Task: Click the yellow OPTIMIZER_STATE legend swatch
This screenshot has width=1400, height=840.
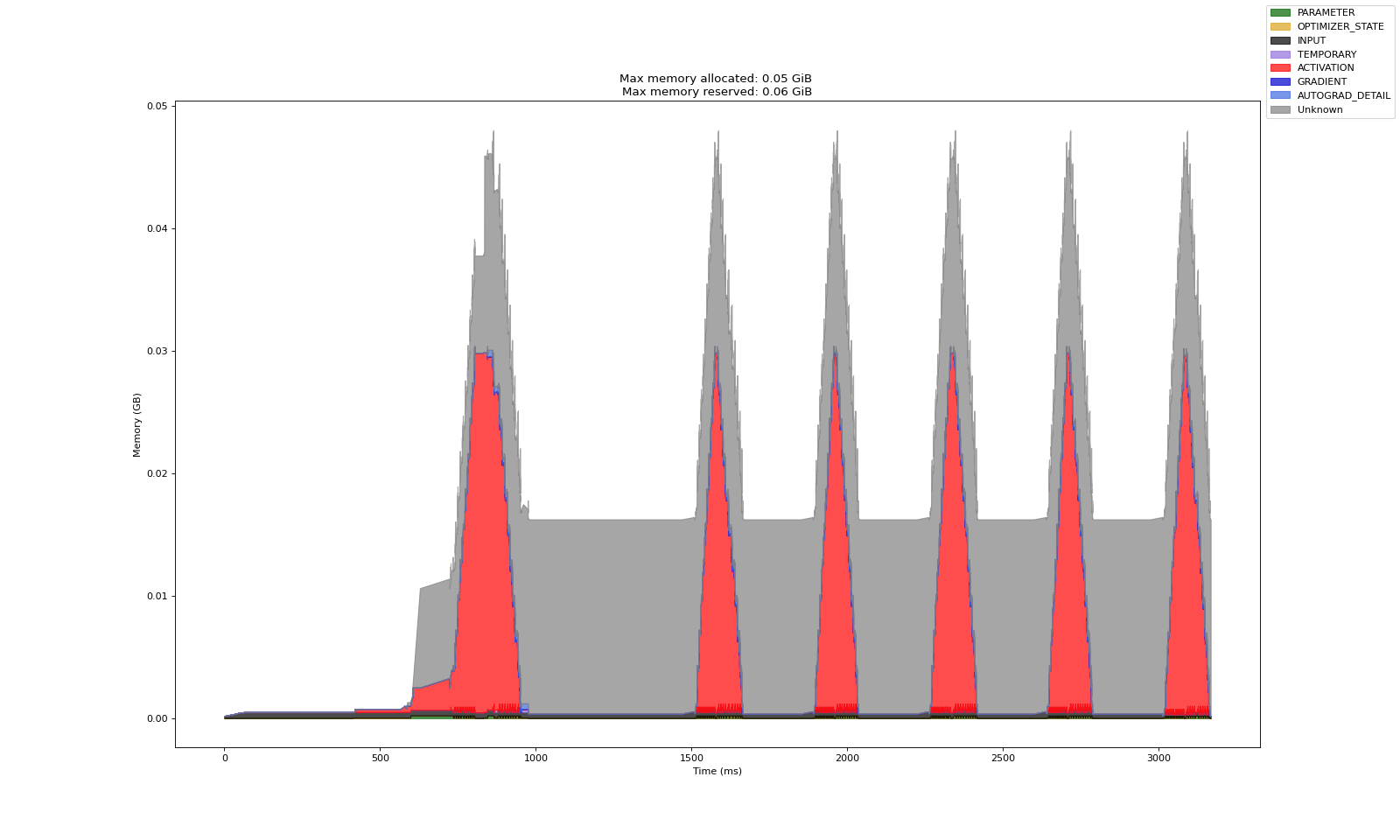Action: [1280, 26]
